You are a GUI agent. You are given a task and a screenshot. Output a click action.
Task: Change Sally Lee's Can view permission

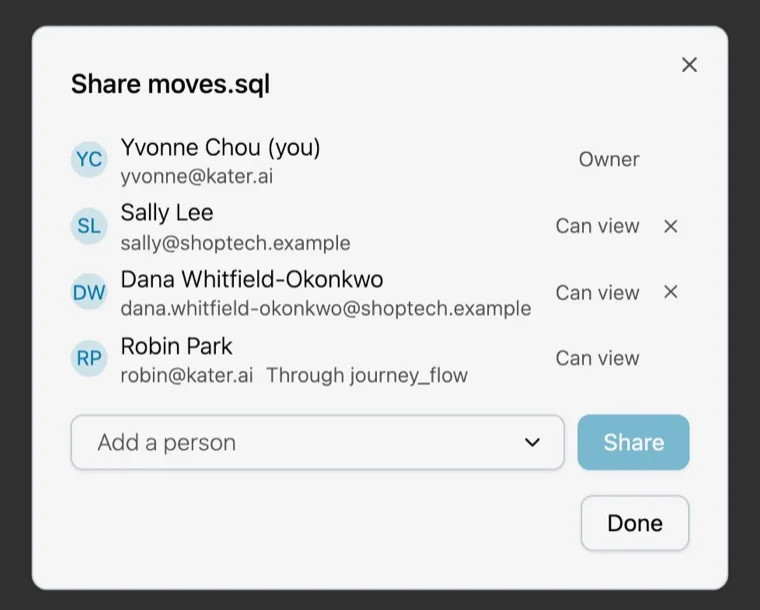(598, 226)
